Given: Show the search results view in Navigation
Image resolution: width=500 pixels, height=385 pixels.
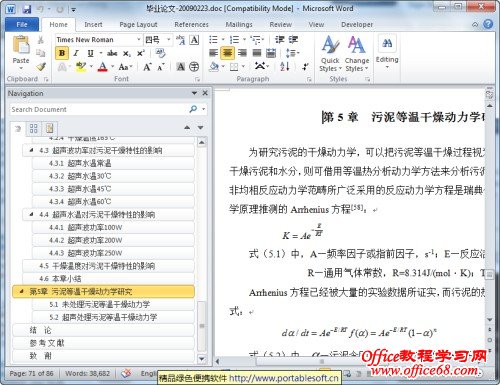Looking at the screenshot, I should (x=49, y=128).
